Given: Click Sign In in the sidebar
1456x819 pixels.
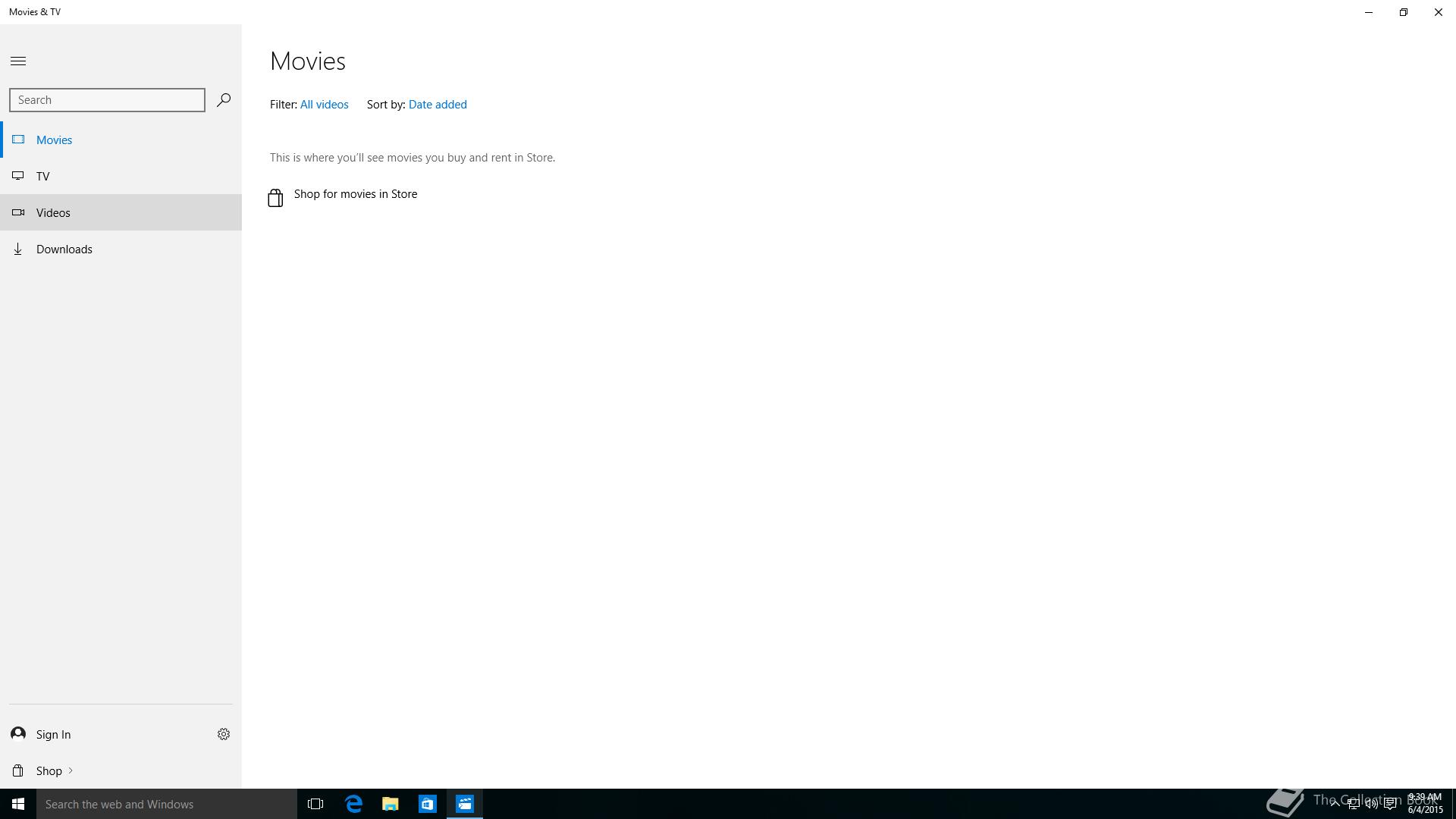Looking at the screenshot, I should 53,734.
